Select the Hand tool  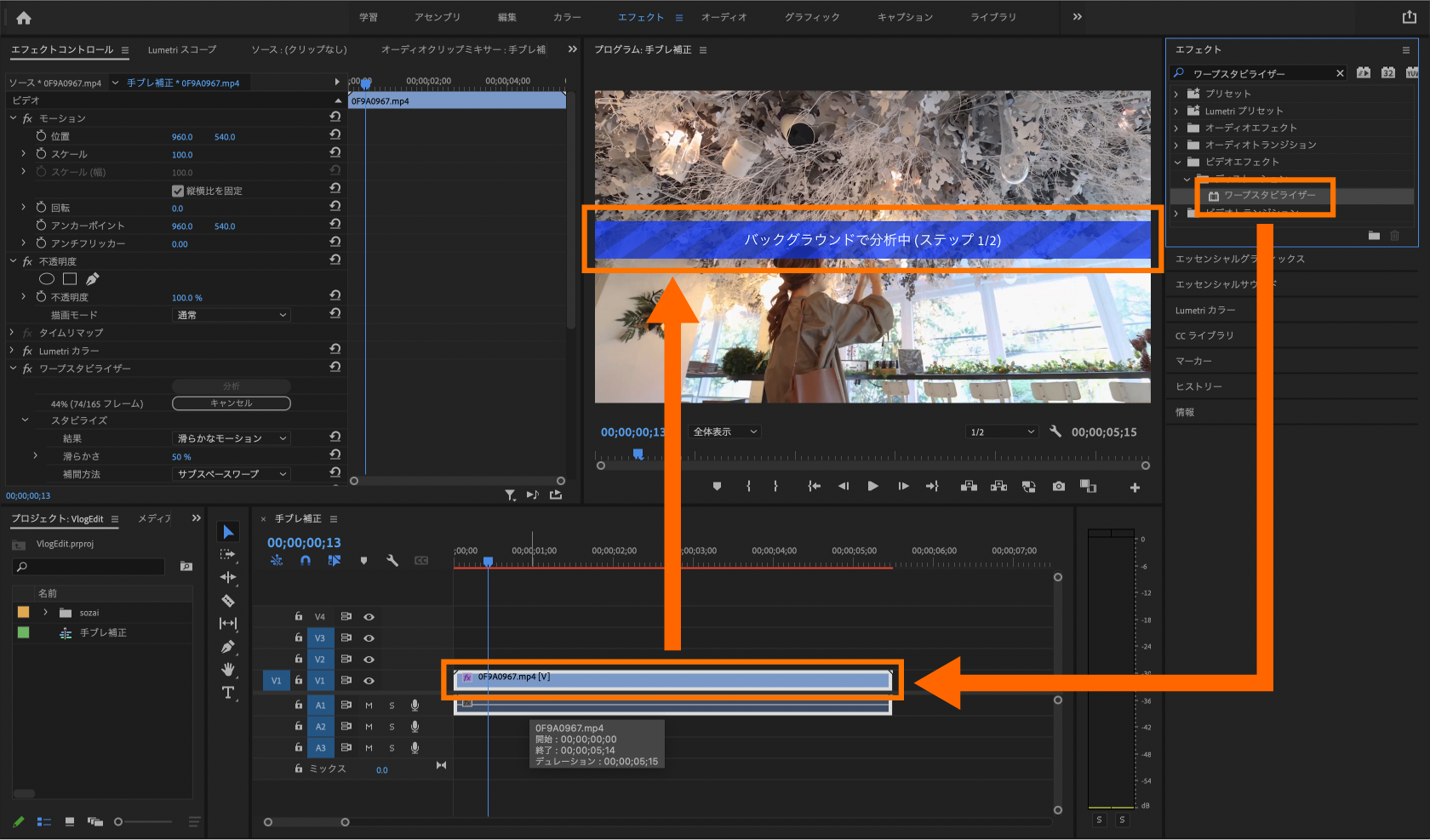(x=228, y=670)
